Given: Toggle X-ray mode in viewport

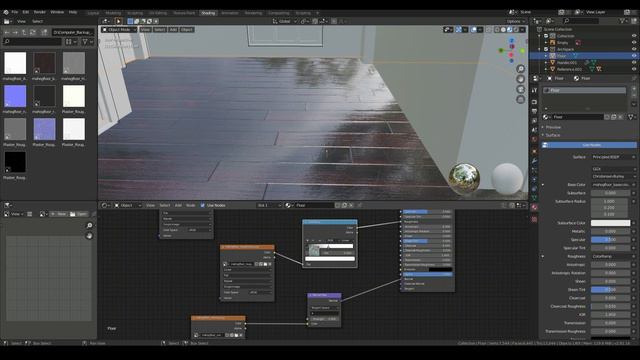Looking at the screenshot, I should [x=489, y=30].
